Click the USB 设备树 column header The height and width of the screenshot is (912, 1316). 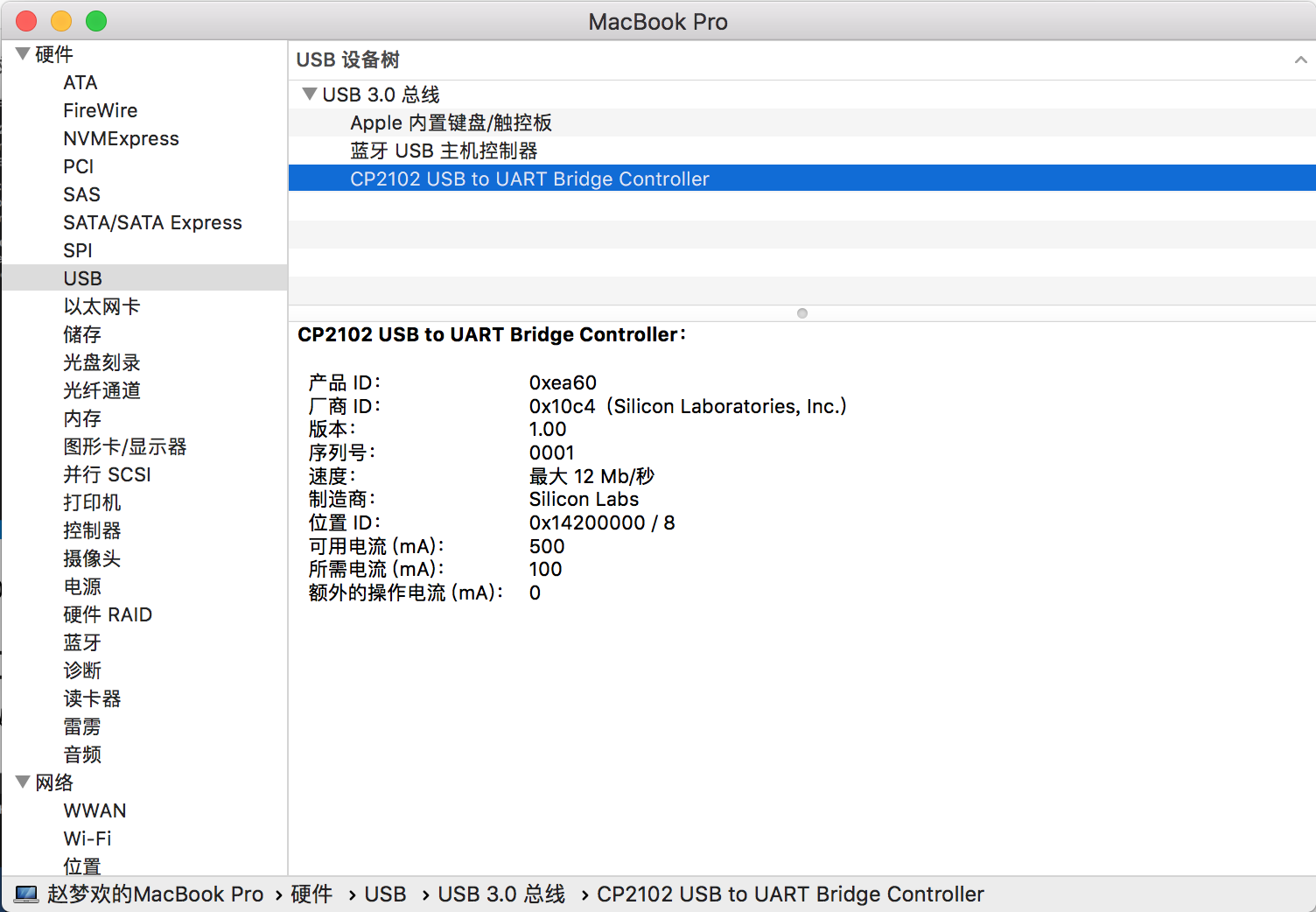pos(348,60)
